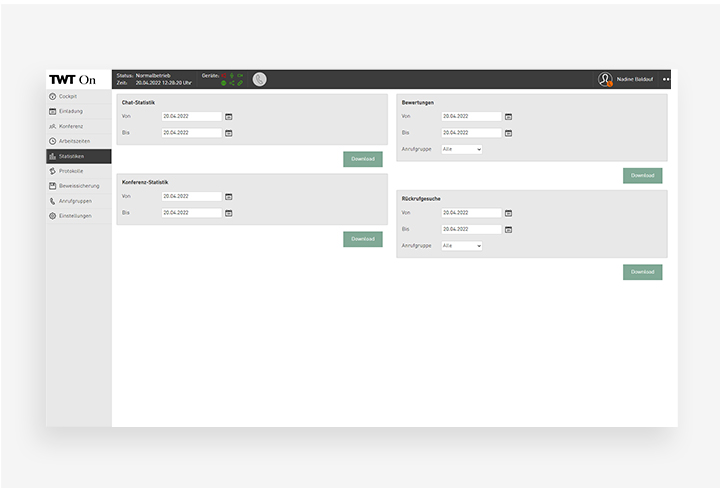Screen dimensions: 720x488
Task: Click the user avatar icon
Action: point(605,79)
